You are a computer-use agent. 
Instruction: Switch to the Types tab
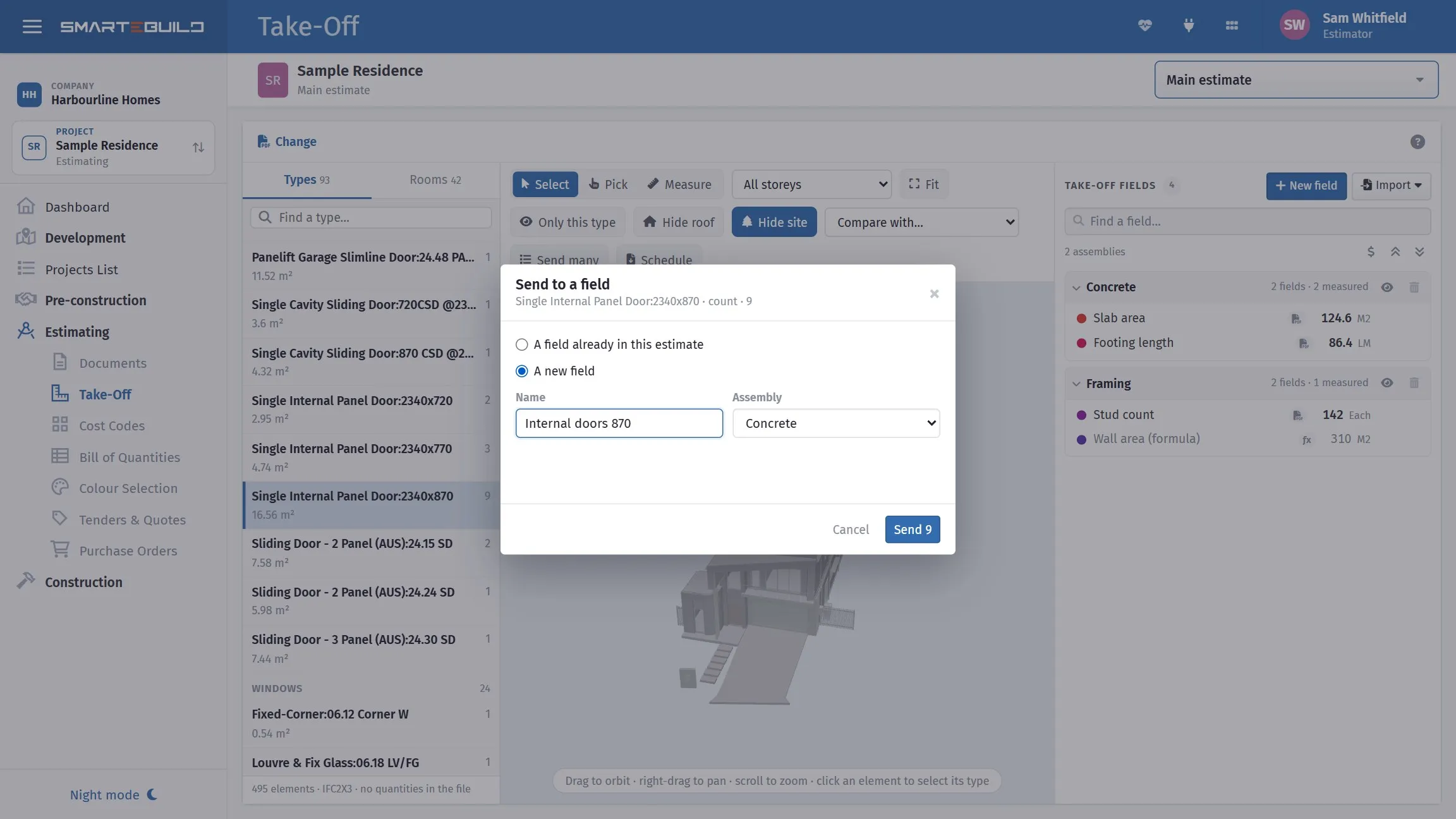pyautogui.click(x=306, y=180)
